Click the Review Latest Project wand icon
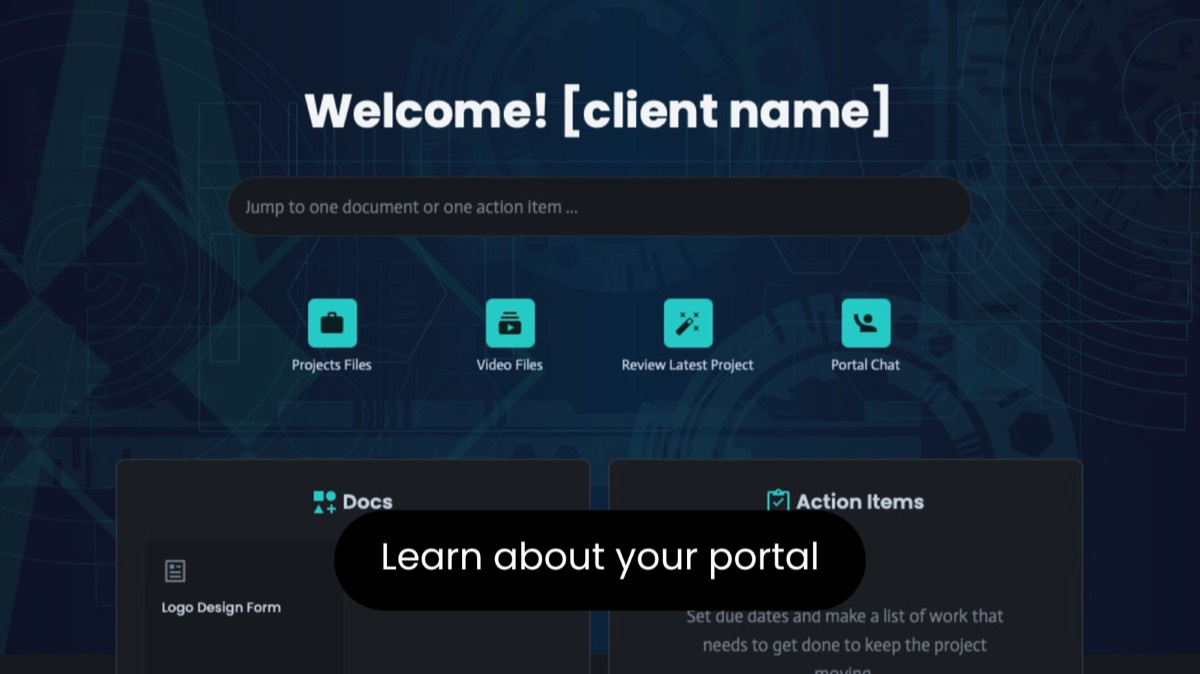Viewport: 1200px width, 674px height. tap(688, 323)
